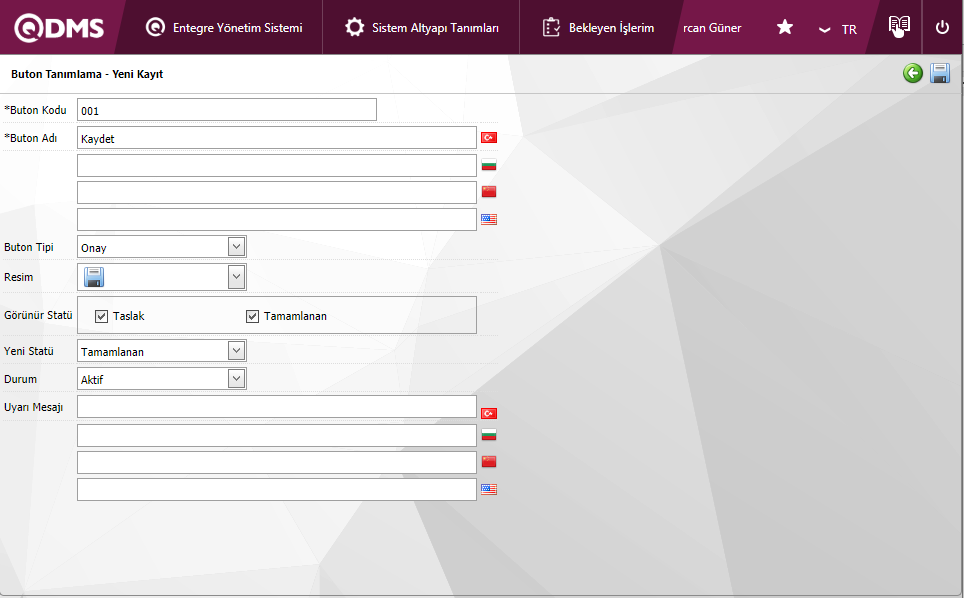
Task: Click the Buton Kodu input field
Action: 227,110
